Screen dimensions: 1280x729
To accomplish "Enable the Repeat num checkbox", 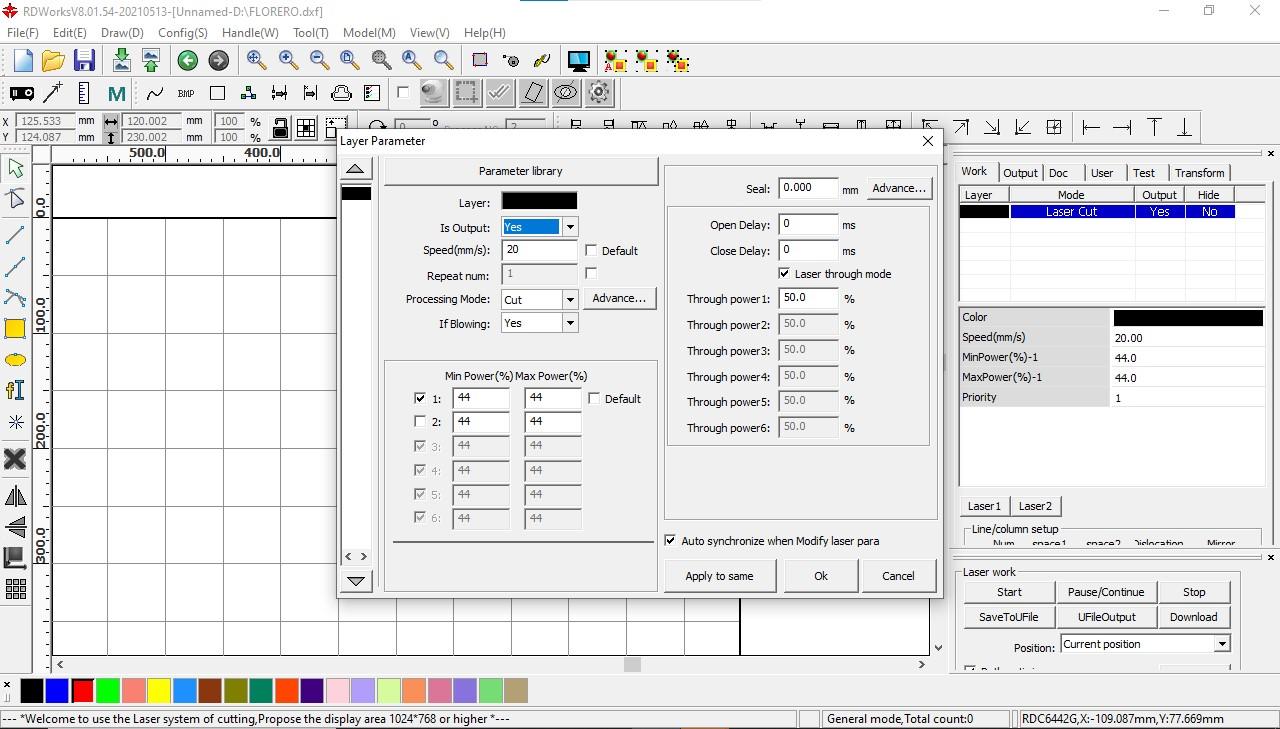I will 591,273.
